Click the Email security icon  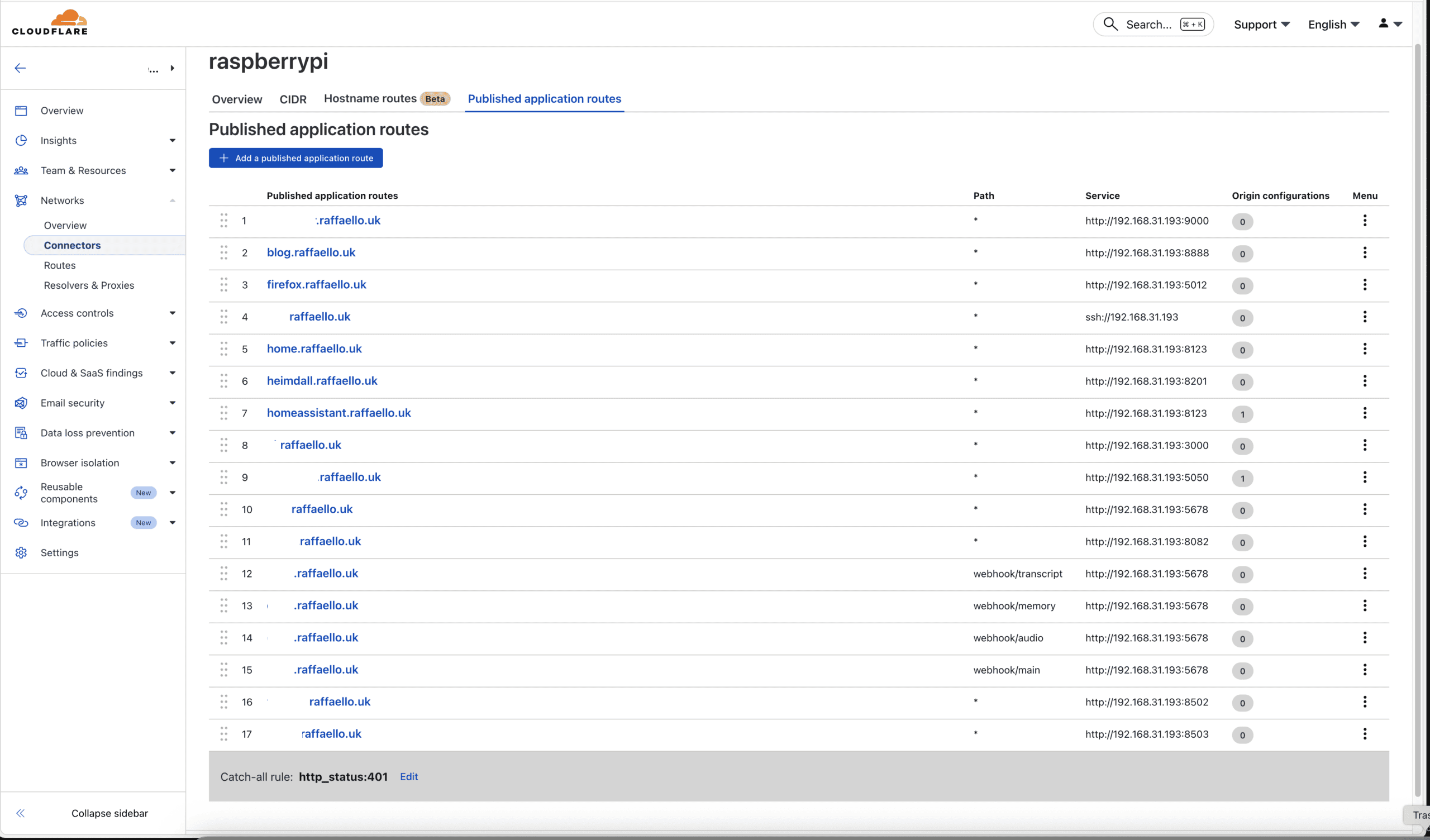pos(21,403)
